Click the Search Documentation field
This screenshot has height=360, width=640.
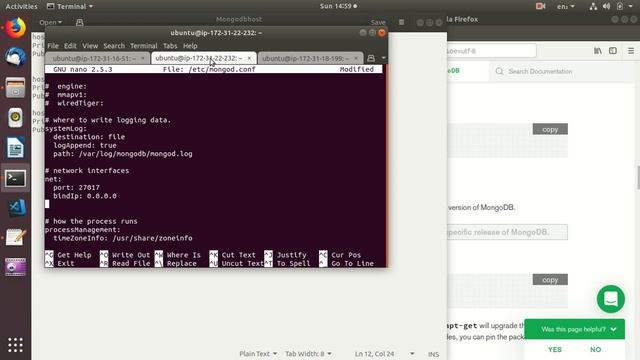click(x=540, y=71)
